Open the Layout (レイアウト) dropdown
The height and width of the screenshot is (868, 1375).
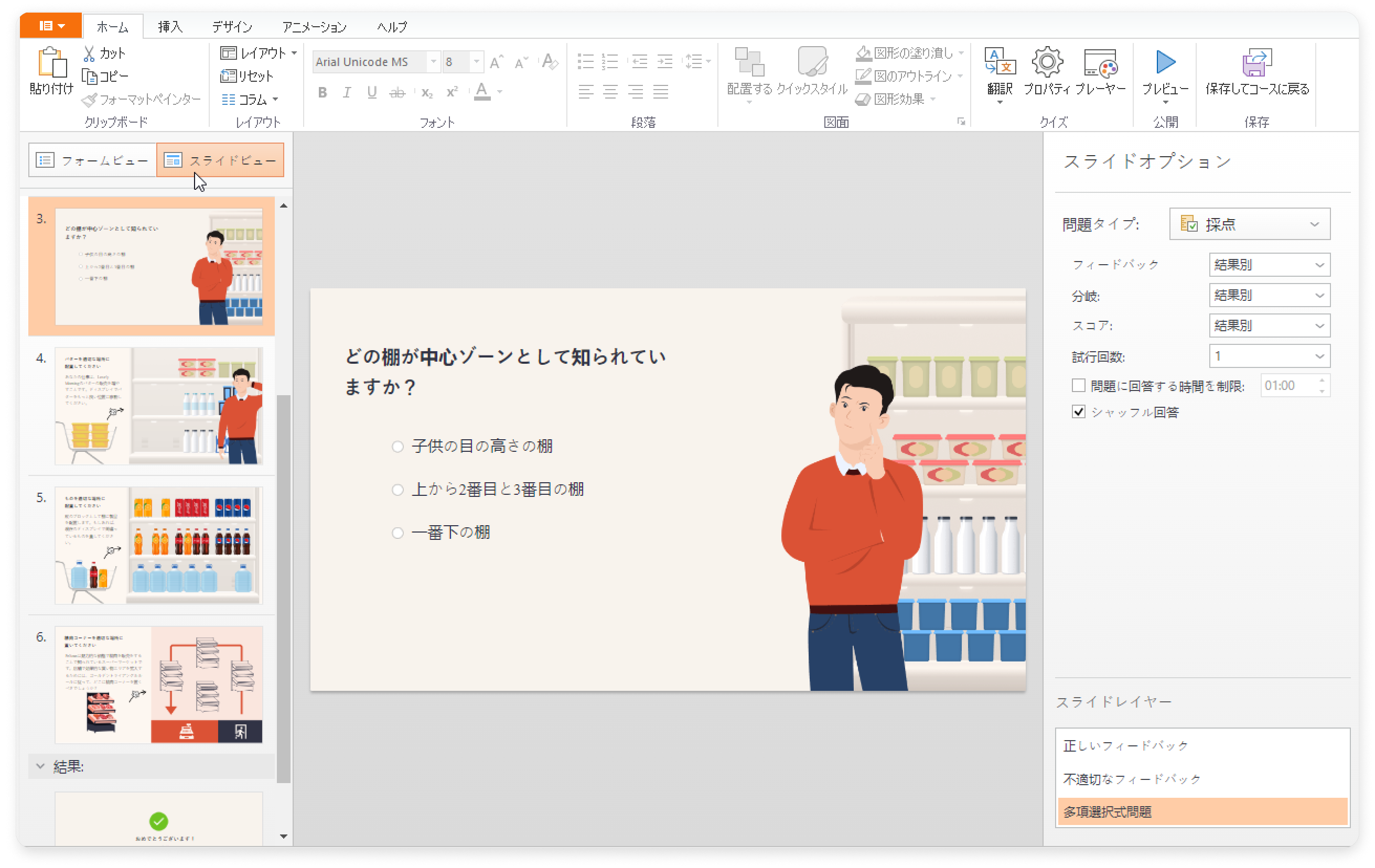259,53
